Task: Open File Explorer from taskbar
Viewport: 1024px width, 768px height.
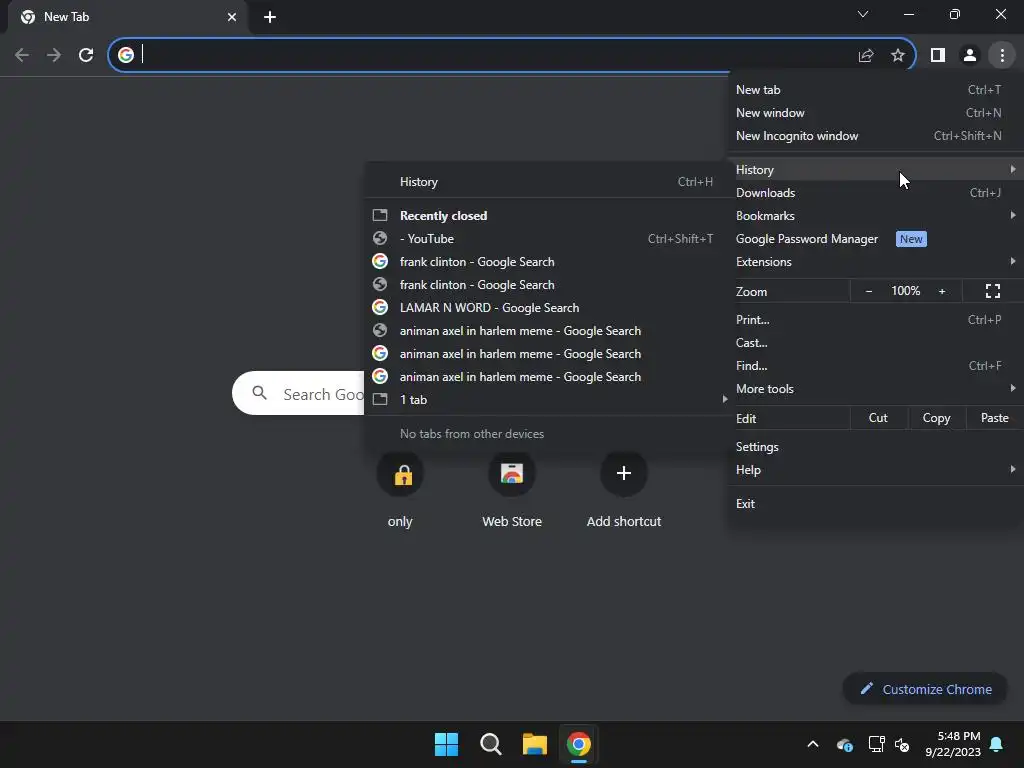Action: (535, 744)
